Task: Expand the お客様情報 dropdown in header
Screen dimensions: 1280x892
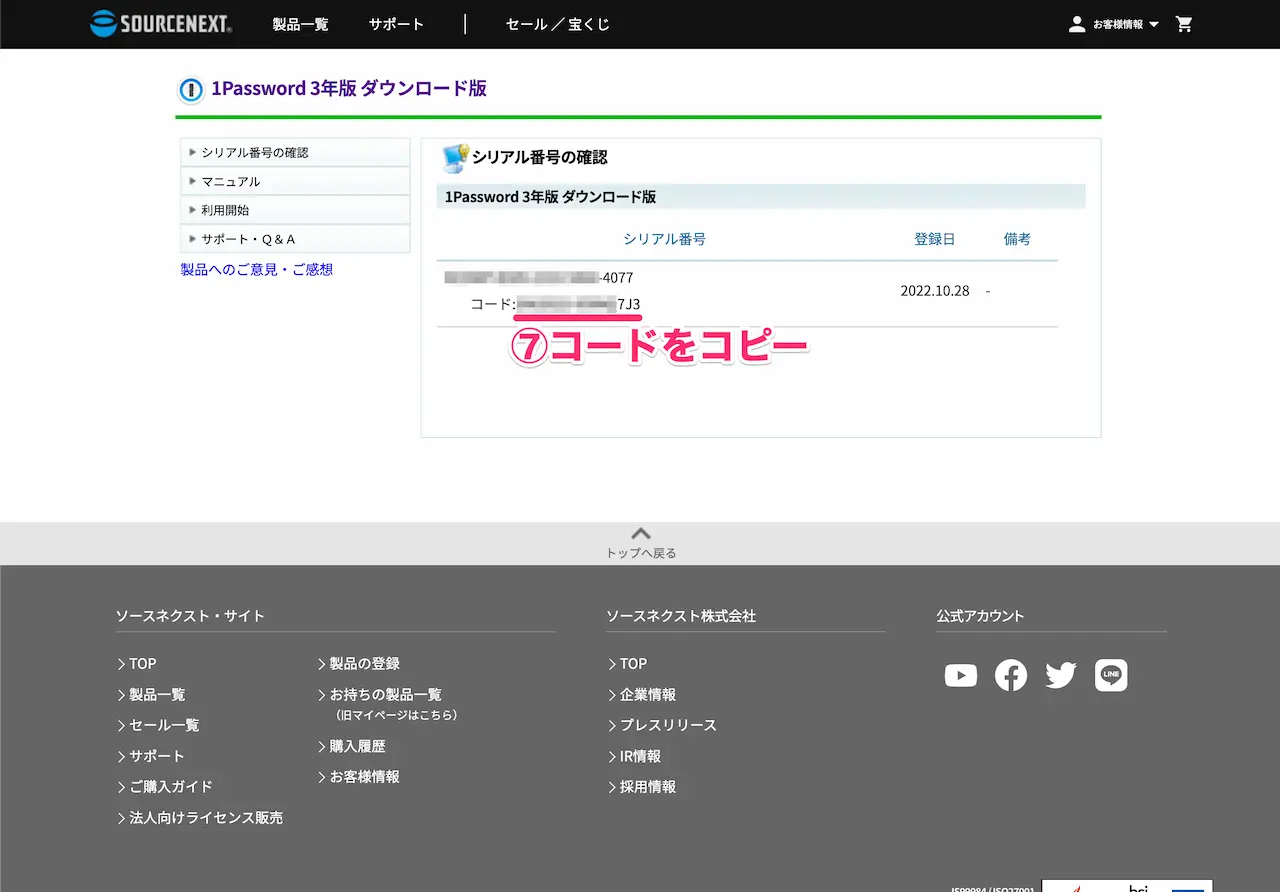Action: click(1125, 24)
